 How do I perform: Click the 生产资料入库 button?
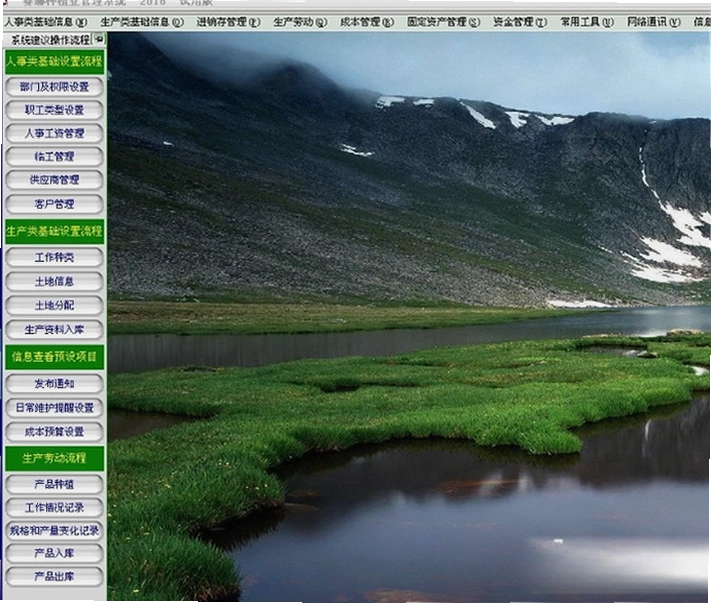(x=54, y=330)
